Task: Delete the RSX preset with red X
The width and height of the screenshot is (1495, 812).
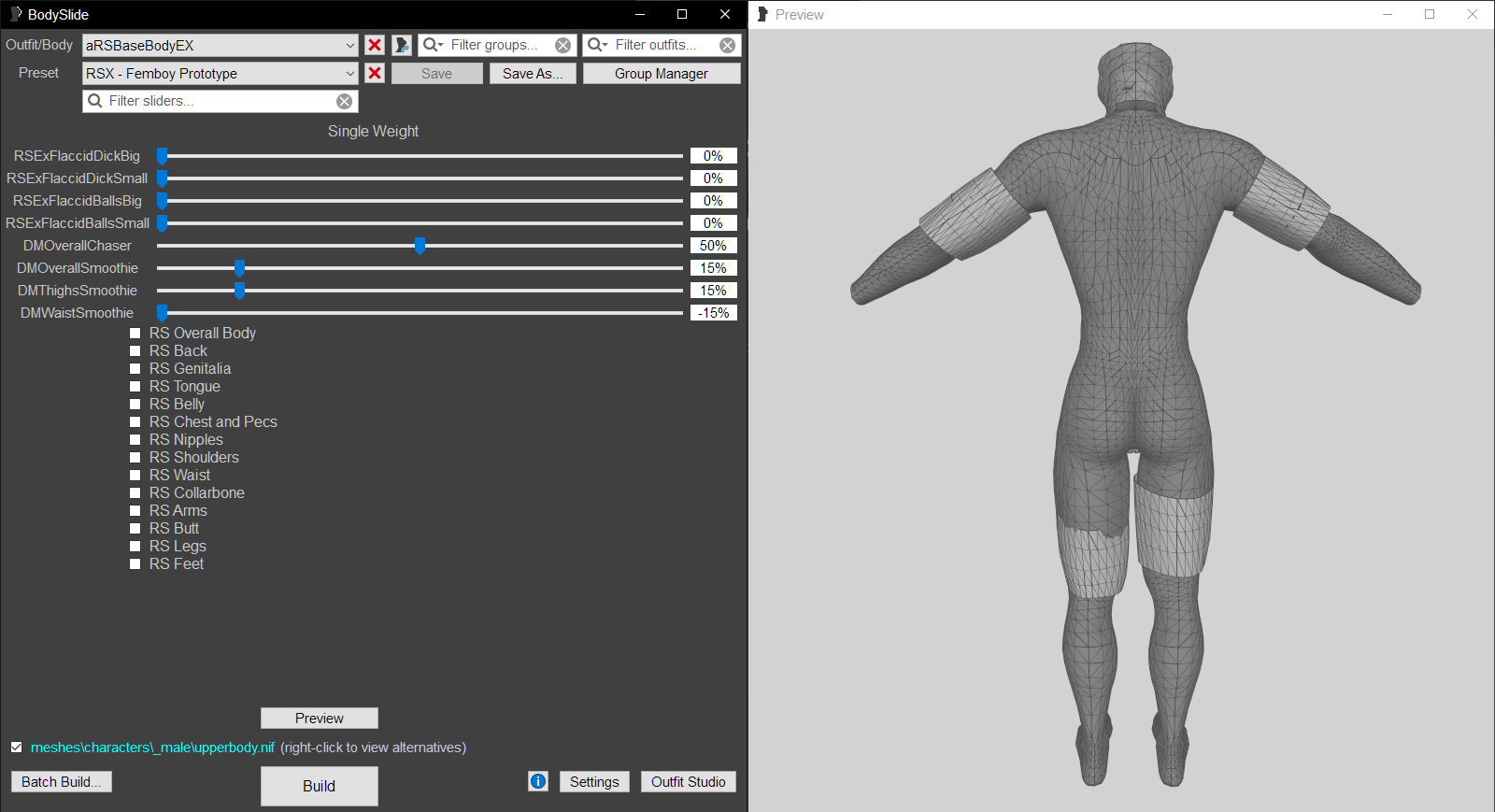Action: [x=375, y=73]
